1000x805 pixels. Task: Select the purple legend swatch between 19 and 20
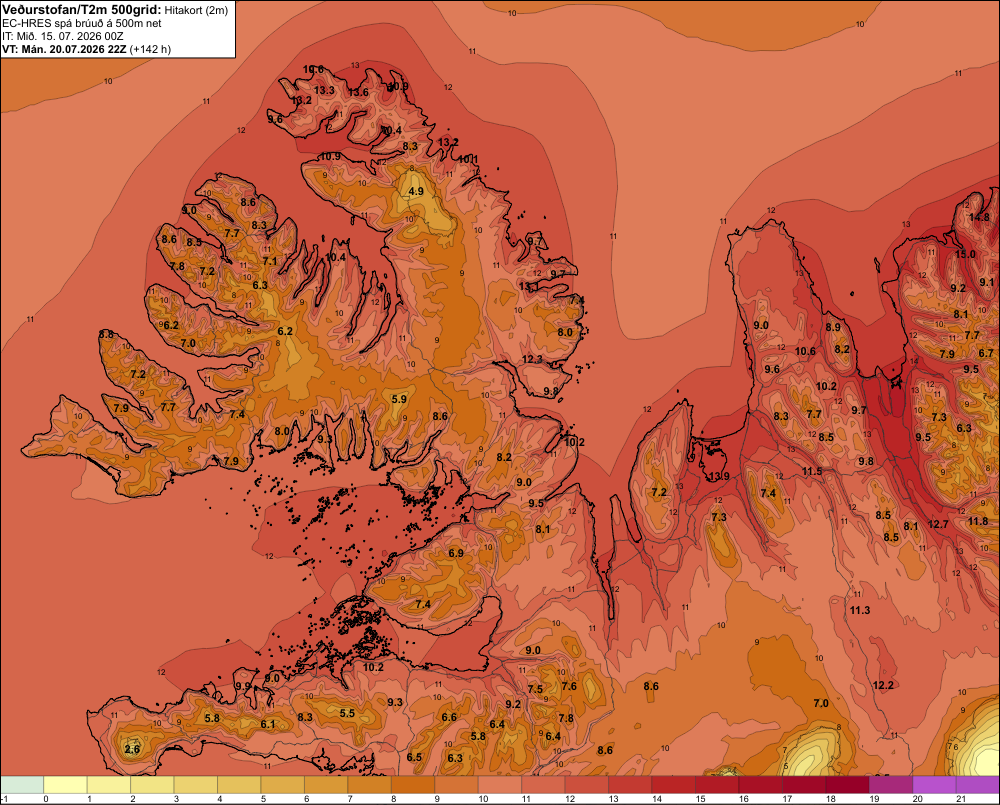890,784
